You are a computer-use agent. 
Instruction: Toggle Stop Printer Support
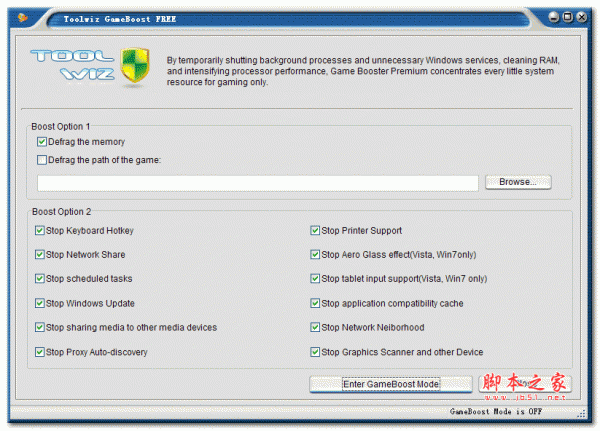coord(315,230)
